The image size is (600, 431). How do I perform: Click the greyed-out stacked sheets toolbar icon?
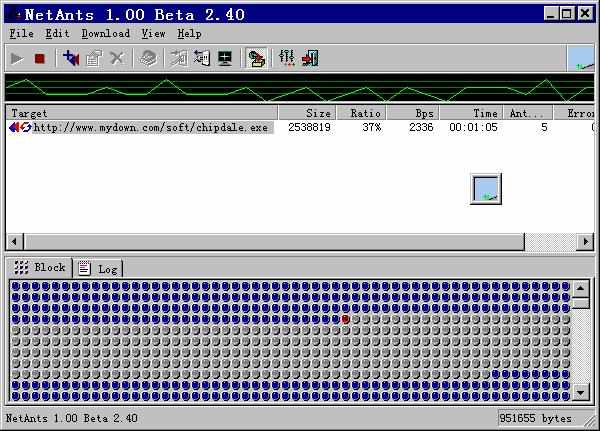pos(148,59)
